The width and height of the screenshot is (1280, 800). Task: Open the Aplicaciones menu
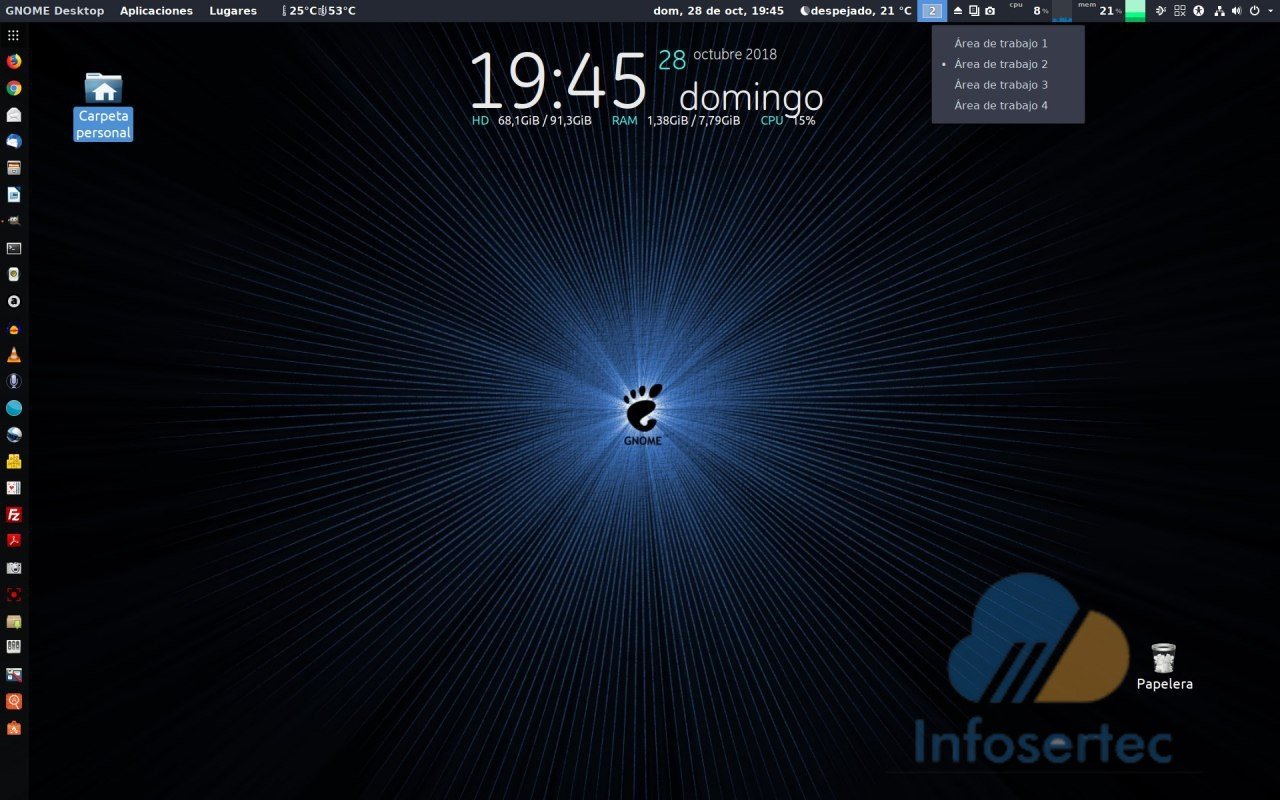point(156,11)
